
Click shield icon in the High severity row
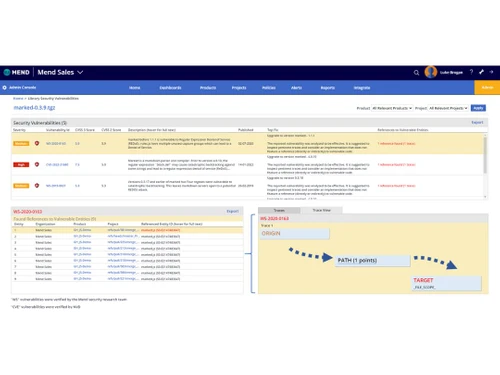coord(37,164)
